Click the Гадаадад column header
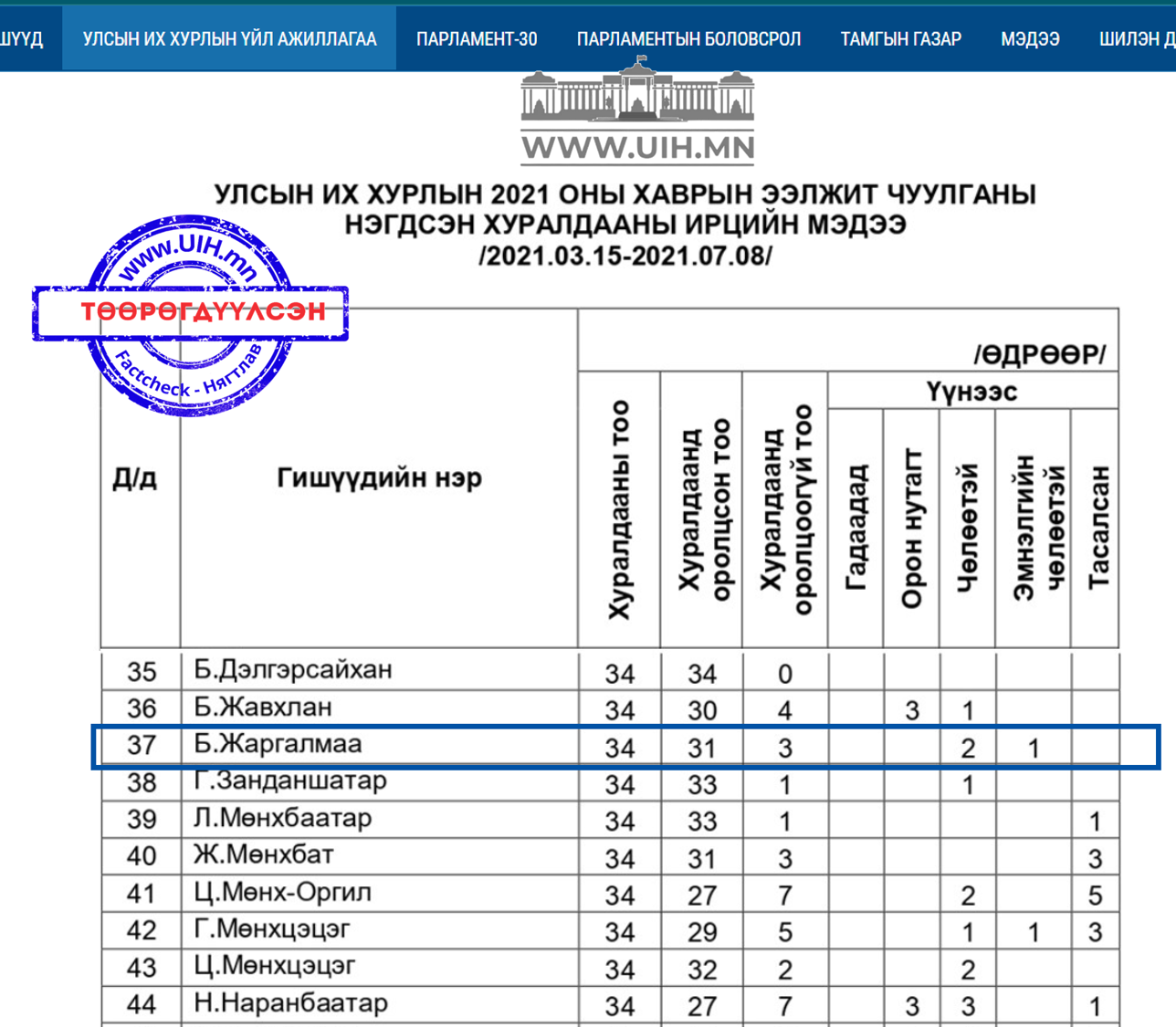The image size is (1176, 1027). point(856,528)
